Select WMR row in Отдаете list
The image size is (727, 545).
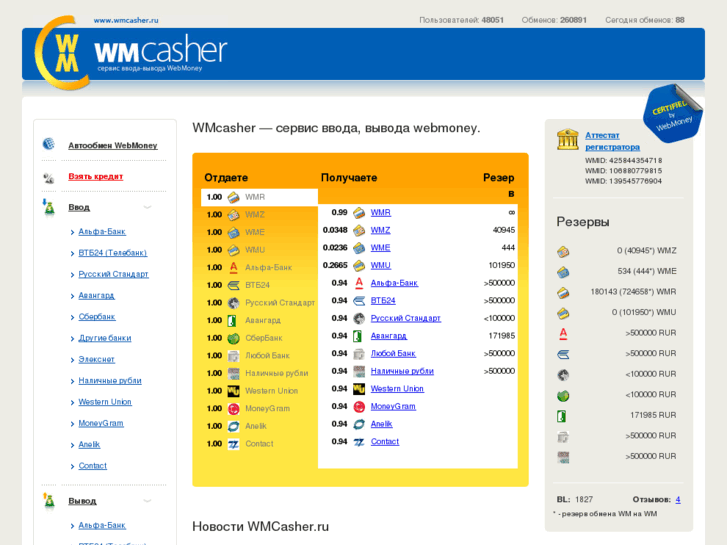[259, 197]
